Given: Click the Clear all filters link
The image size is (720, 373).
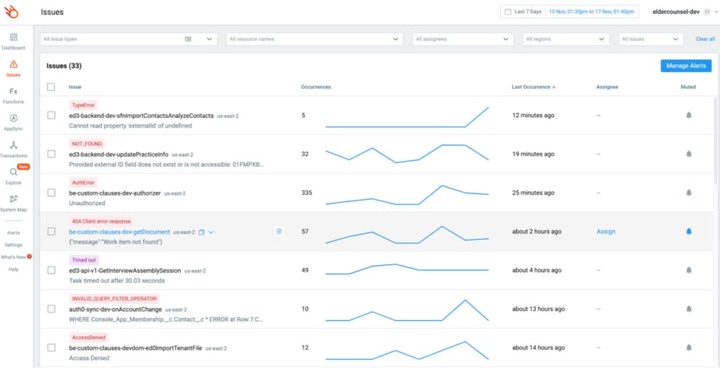Looking at the screenshot, I should pos(705,40).
